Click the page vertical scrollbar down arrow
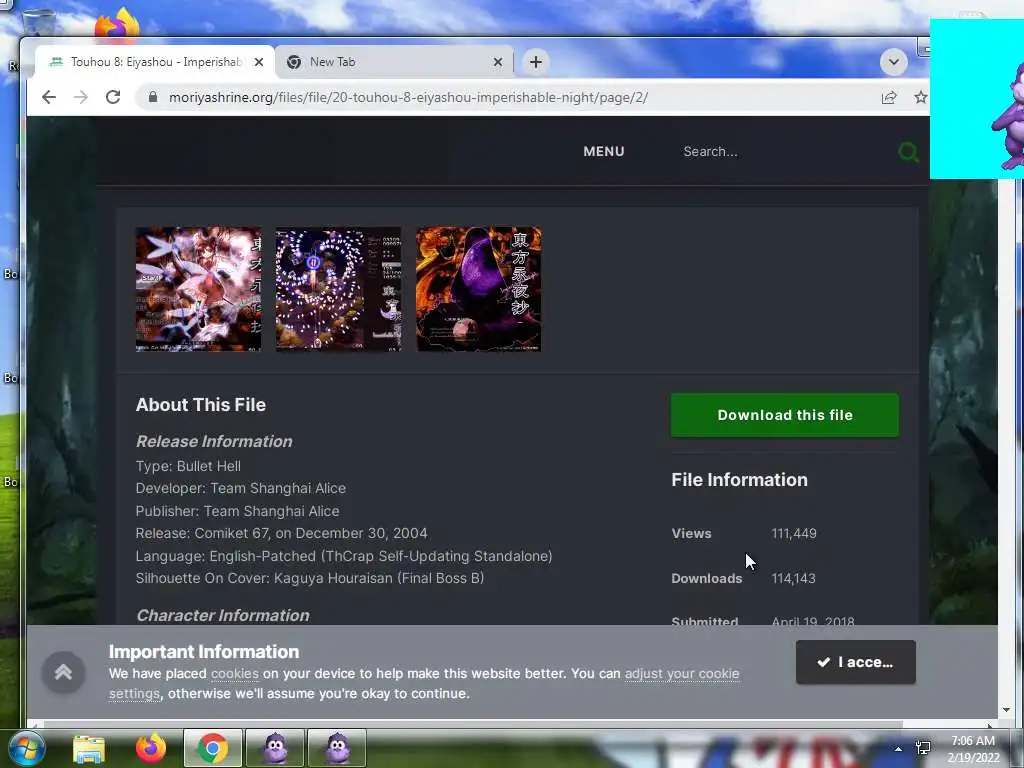The height and width of the screenshot is (768, 1024). [x=1006, y=710]
